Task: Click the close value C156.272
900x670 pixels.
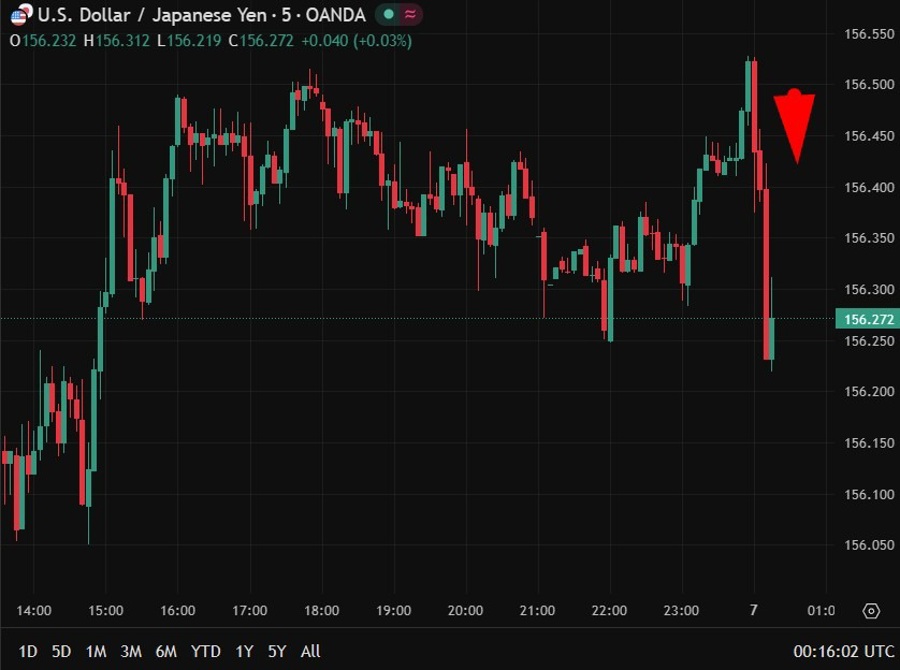Action: 261,41
